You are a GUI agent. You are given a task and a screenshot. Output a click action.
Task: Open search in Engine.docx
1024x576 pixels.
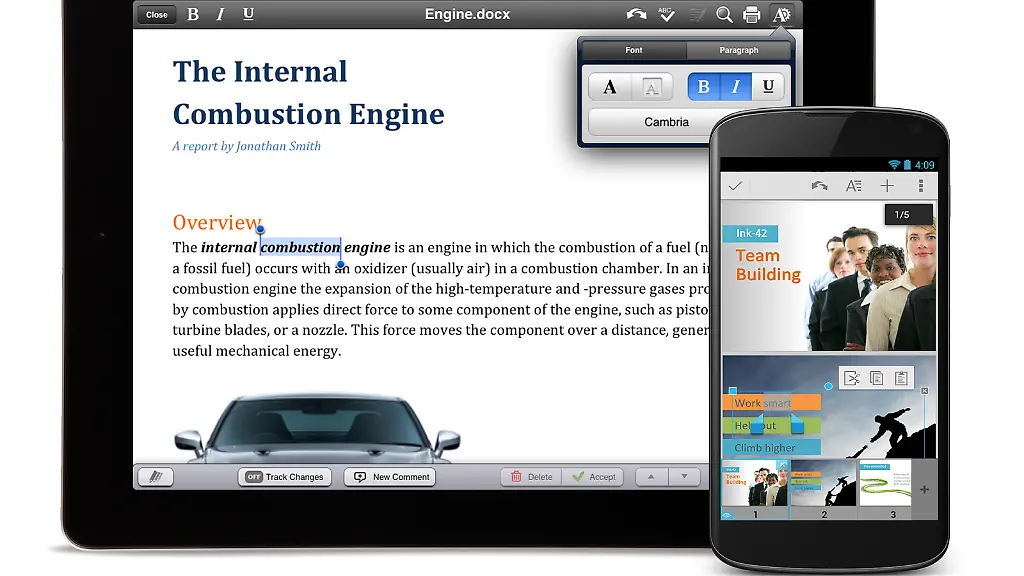pos(724,15)
